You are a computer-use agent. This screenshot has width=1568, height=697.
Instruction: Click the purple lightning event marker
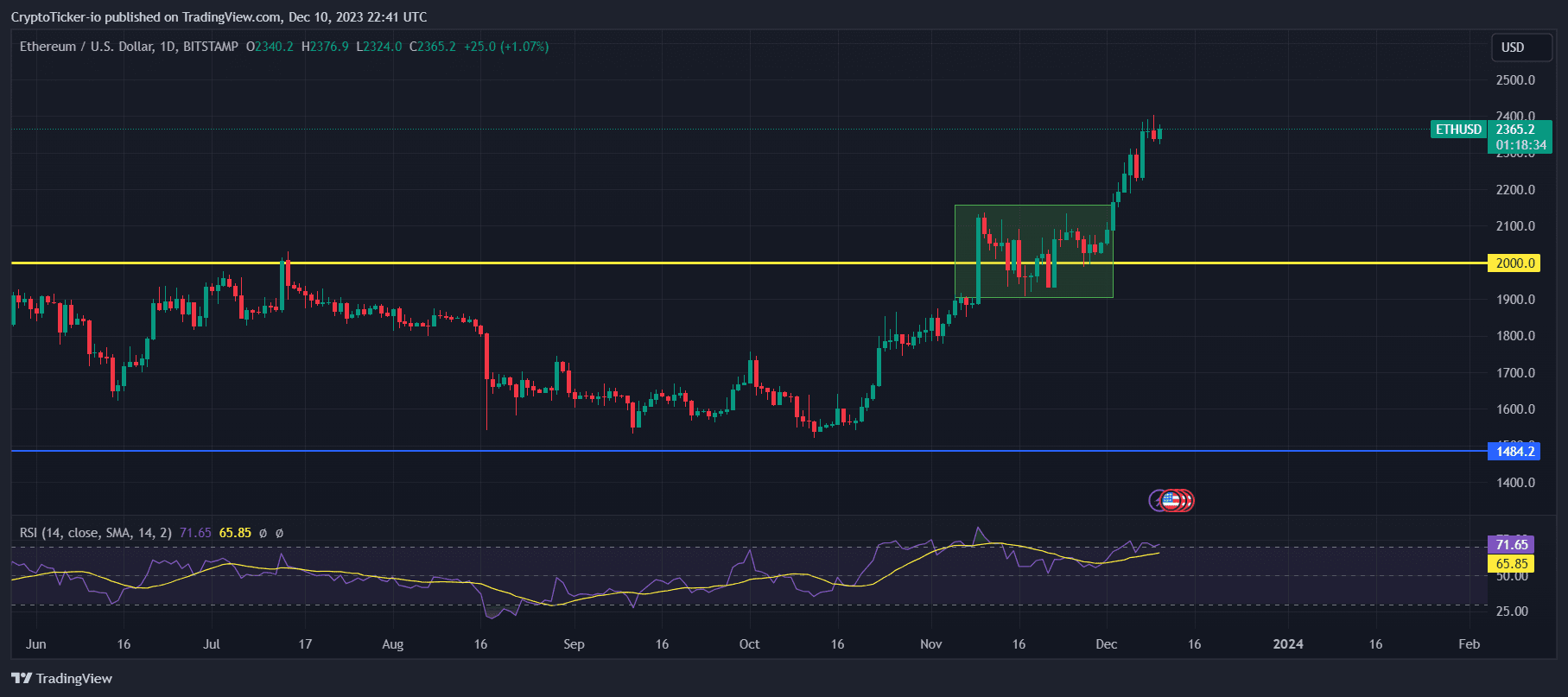point(1155,500)
